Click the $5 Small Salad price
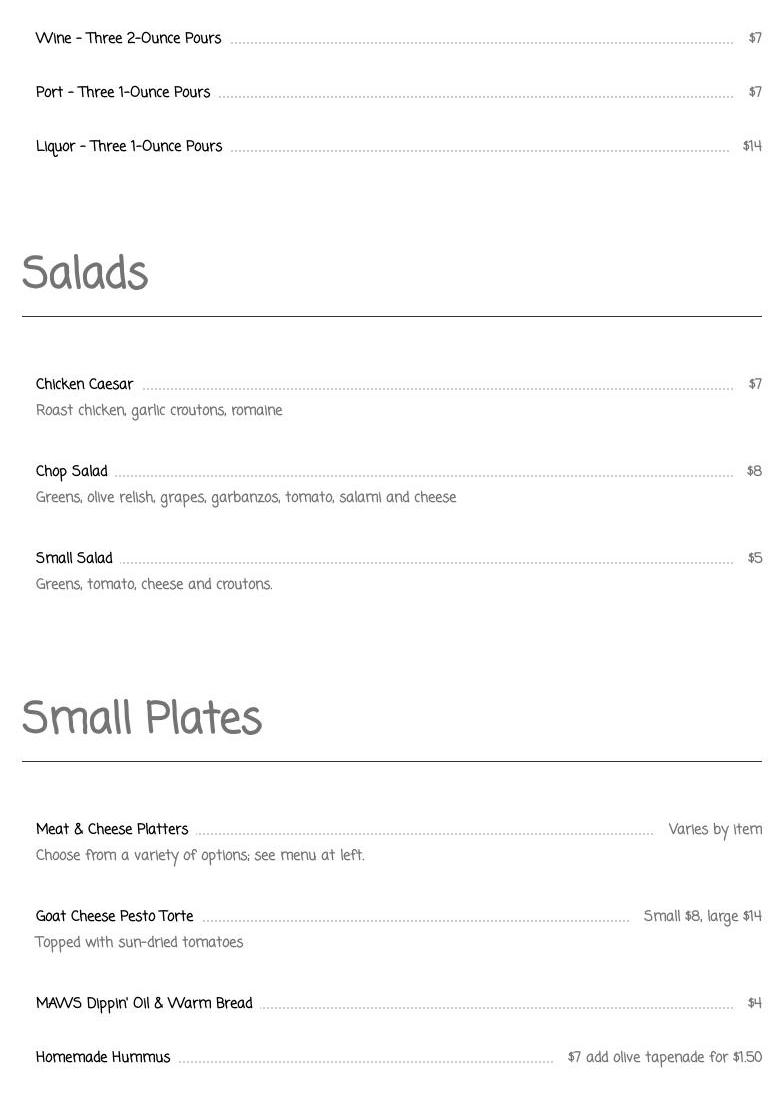The image size is (770, 1099). 755,558
